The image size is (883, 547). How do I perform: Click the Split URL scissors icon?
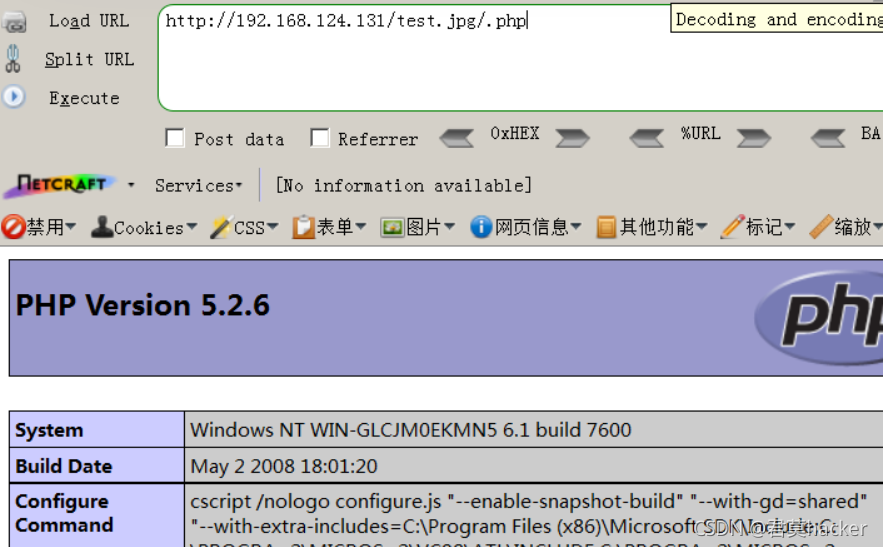[x=13, y=59]
